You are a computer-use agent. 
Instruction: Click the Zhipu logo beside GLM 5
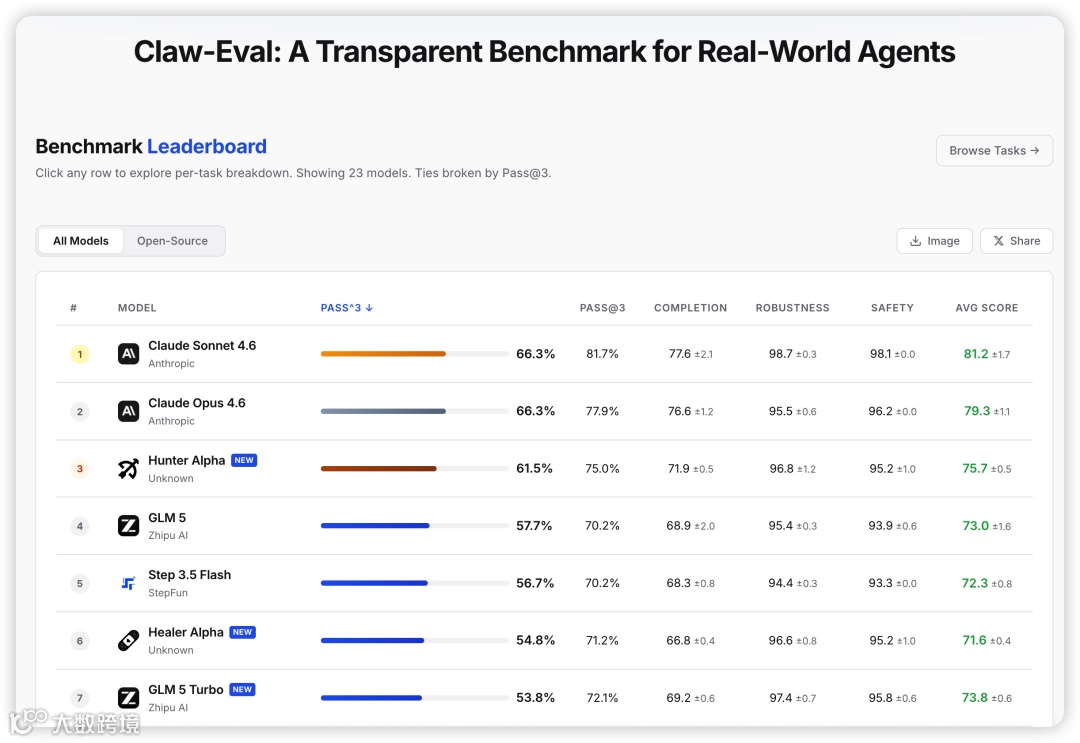(x=128, y=526)
